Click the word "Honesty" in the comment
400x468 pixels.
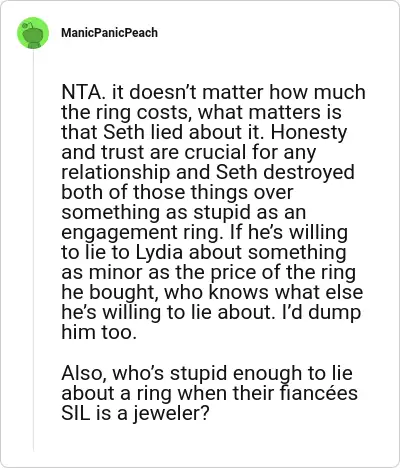(x=309, y=133)
